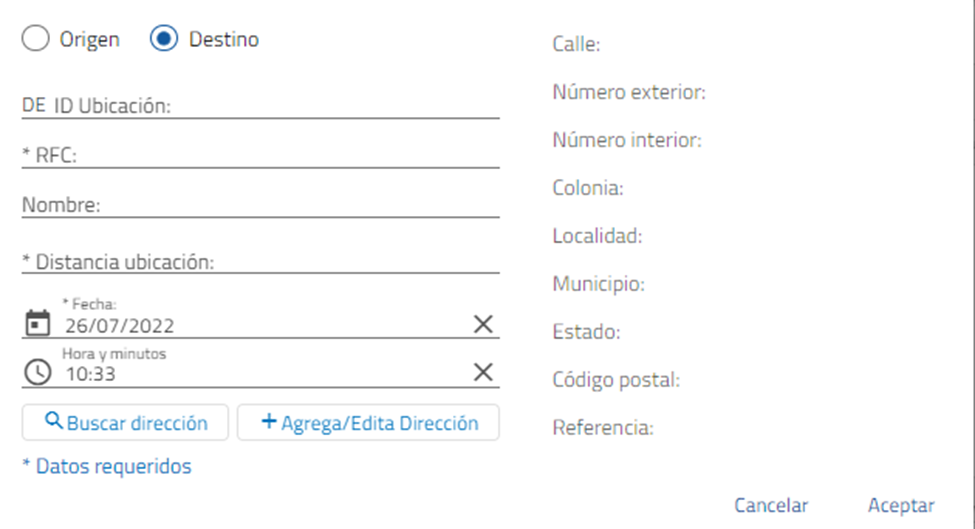Click the Fecha date field 26/07/2022
The height and width of the screenshot is (529, 975).
(260, 325)
